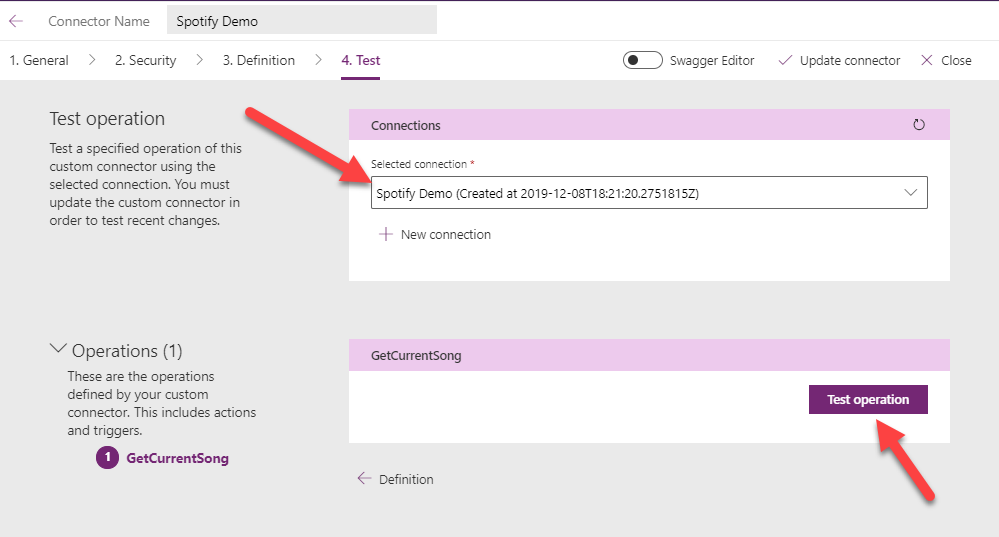Select the 4. Test tab
Viewport: 999px width, 537px height.
coord(360,60)
